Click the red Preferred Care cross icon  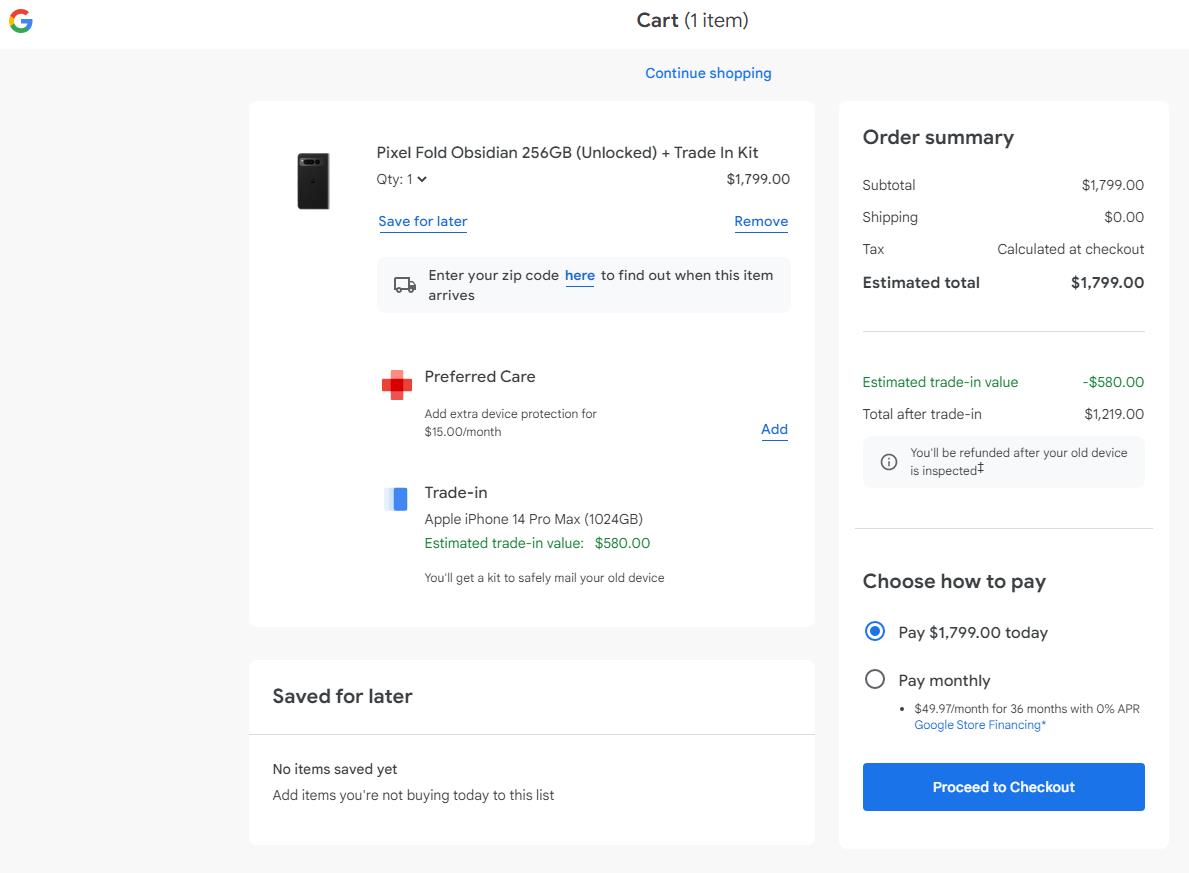coord(397,384)
